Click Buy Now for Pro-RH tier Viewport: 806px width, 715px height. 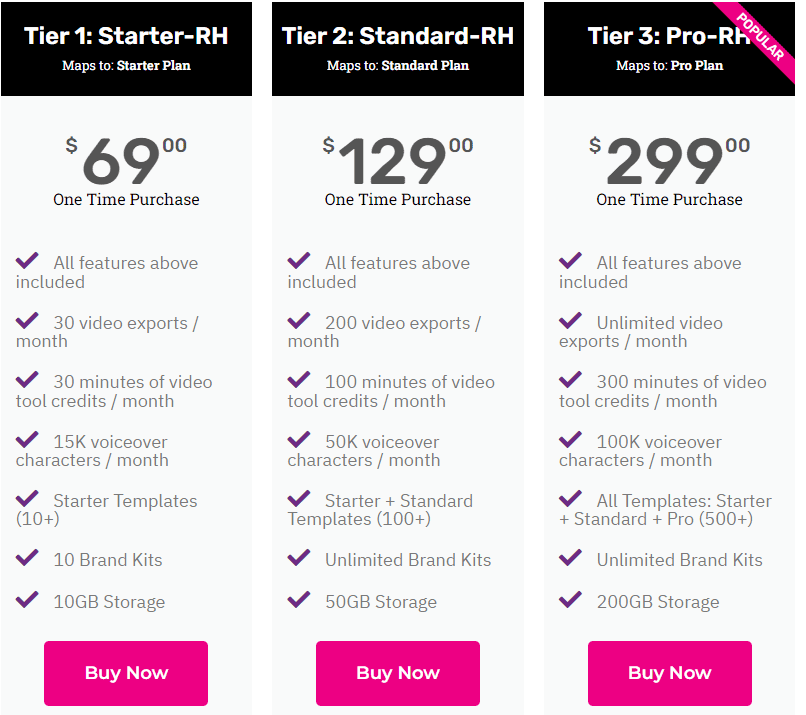tap(669, 673)
